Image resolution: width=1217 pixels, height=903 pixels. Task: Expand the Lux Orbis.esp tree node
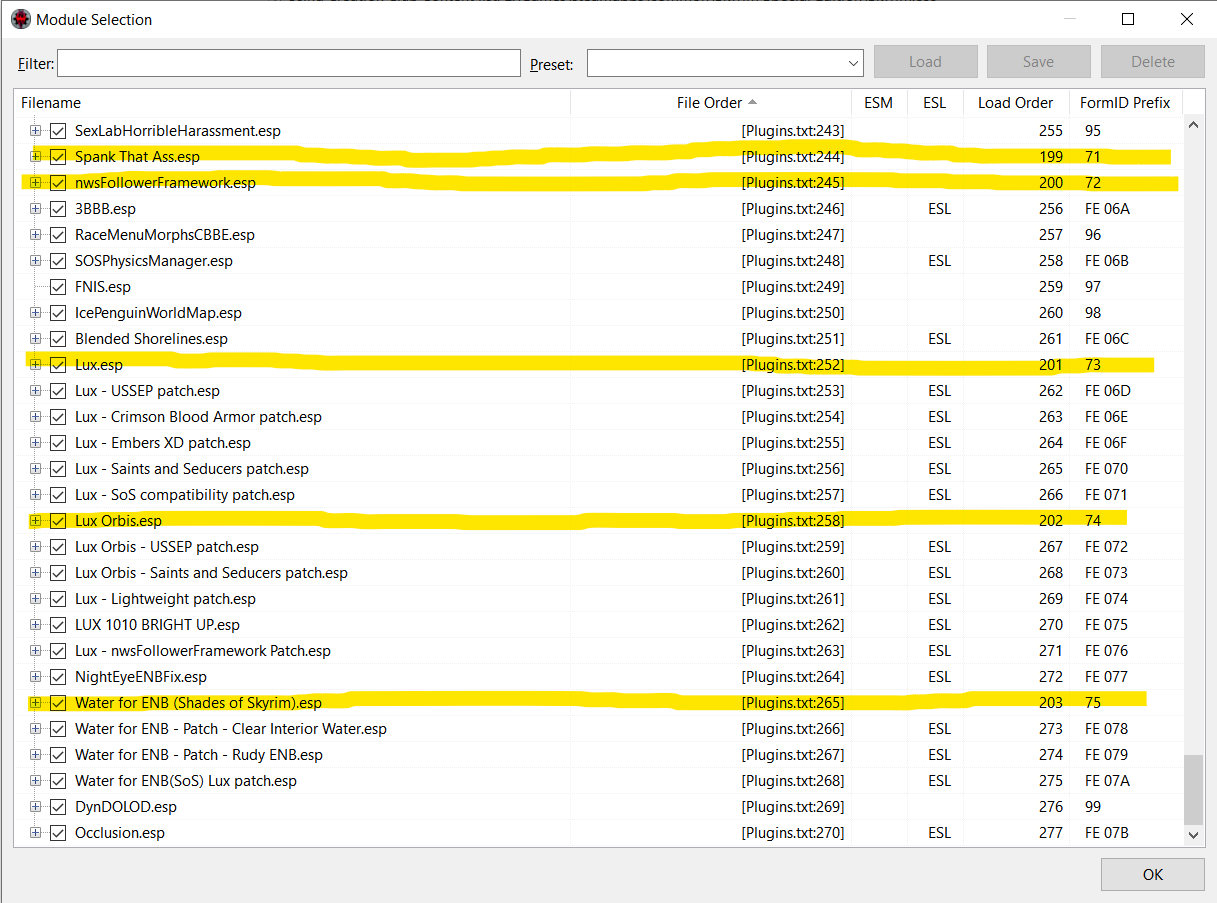click(x=36, y=521)
